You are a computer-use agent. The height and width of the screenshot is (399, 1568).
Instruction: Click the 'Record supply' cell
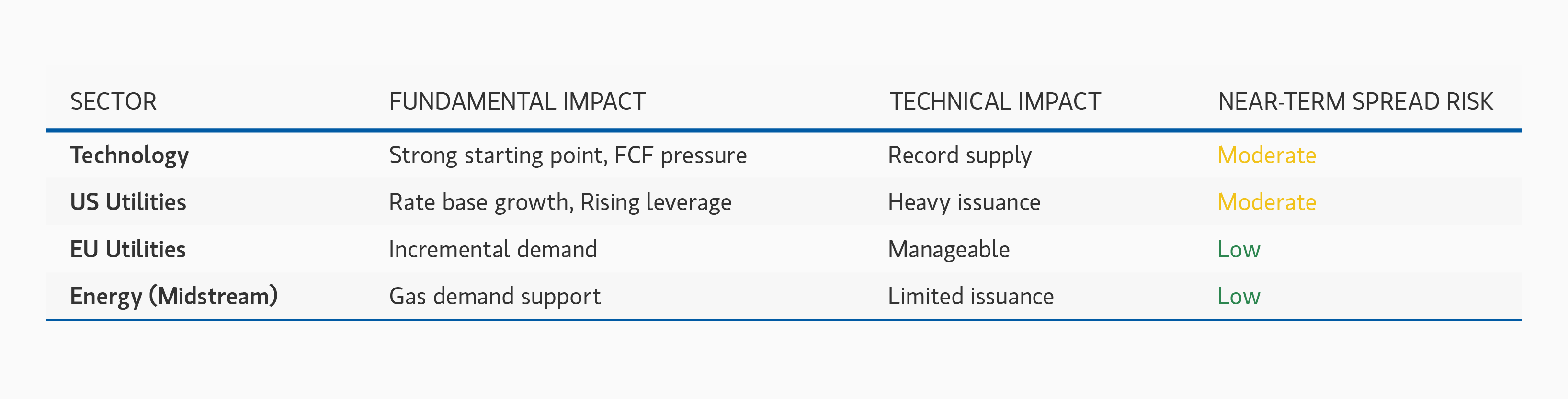pyautogui.click(x=959, y=155)
